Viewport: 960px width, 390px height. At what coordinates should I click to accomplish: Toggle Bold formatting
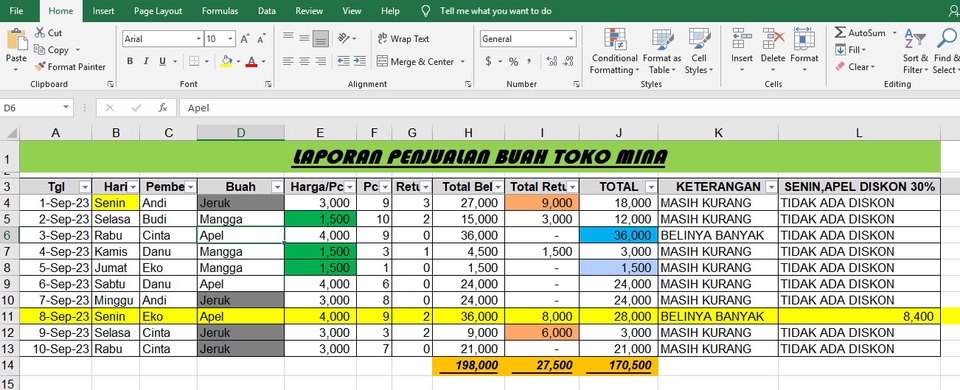pyautogui.click(x=130, y=61)
